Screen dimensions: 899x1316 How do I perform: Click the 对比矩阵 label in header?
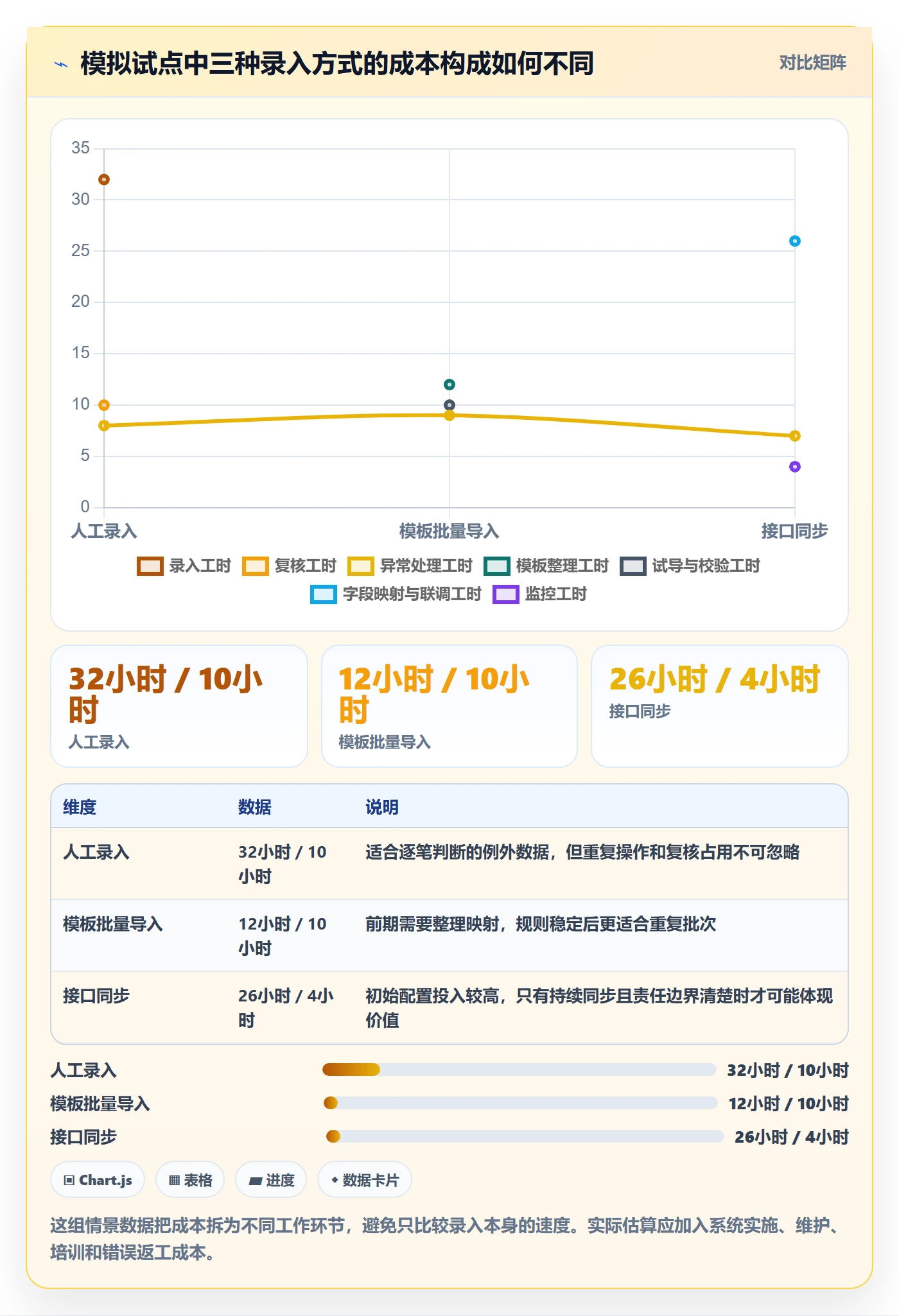(x=812, y=63)
